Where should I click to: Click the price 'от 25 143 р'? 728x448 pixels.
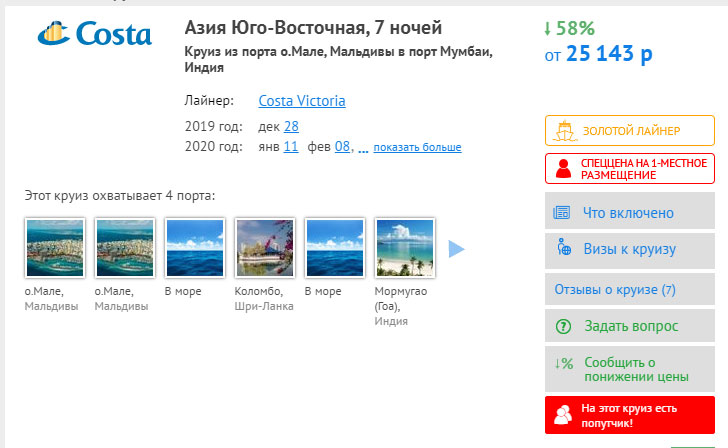tap(598, 54)
